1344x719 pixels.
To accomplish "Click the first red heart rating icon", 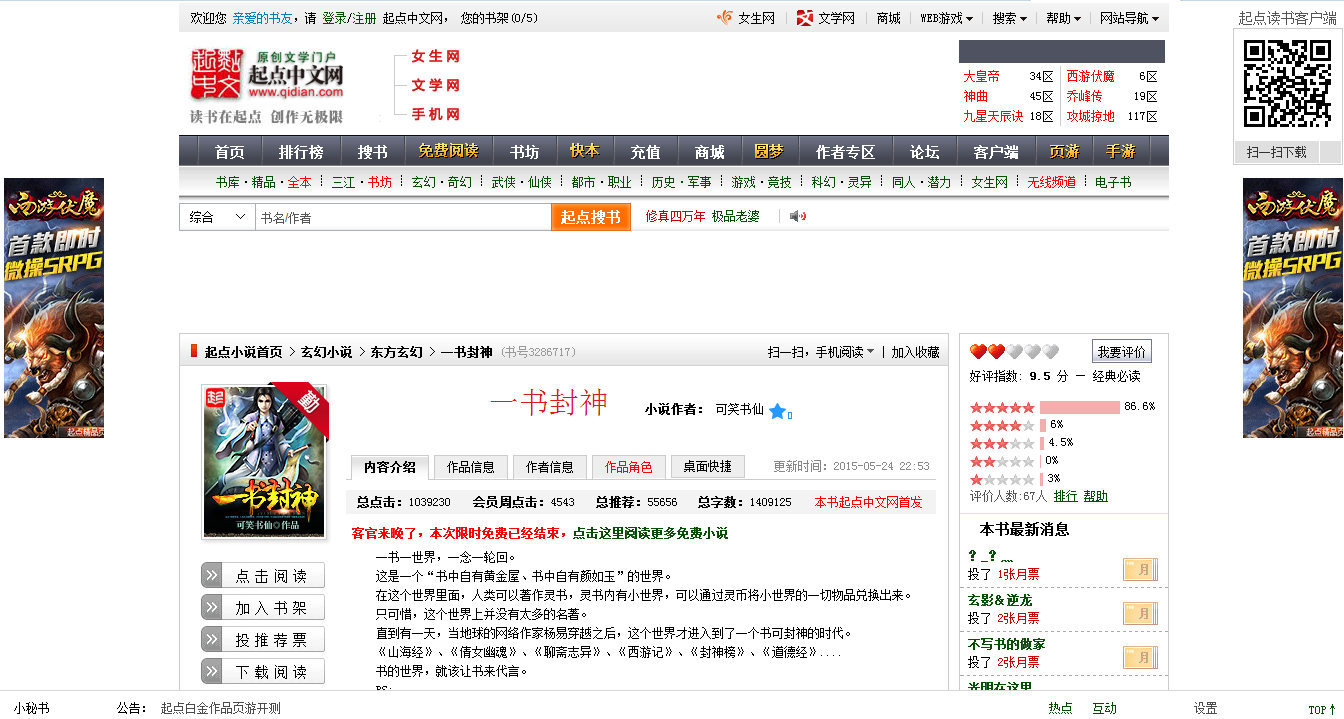I will (978, 352).
